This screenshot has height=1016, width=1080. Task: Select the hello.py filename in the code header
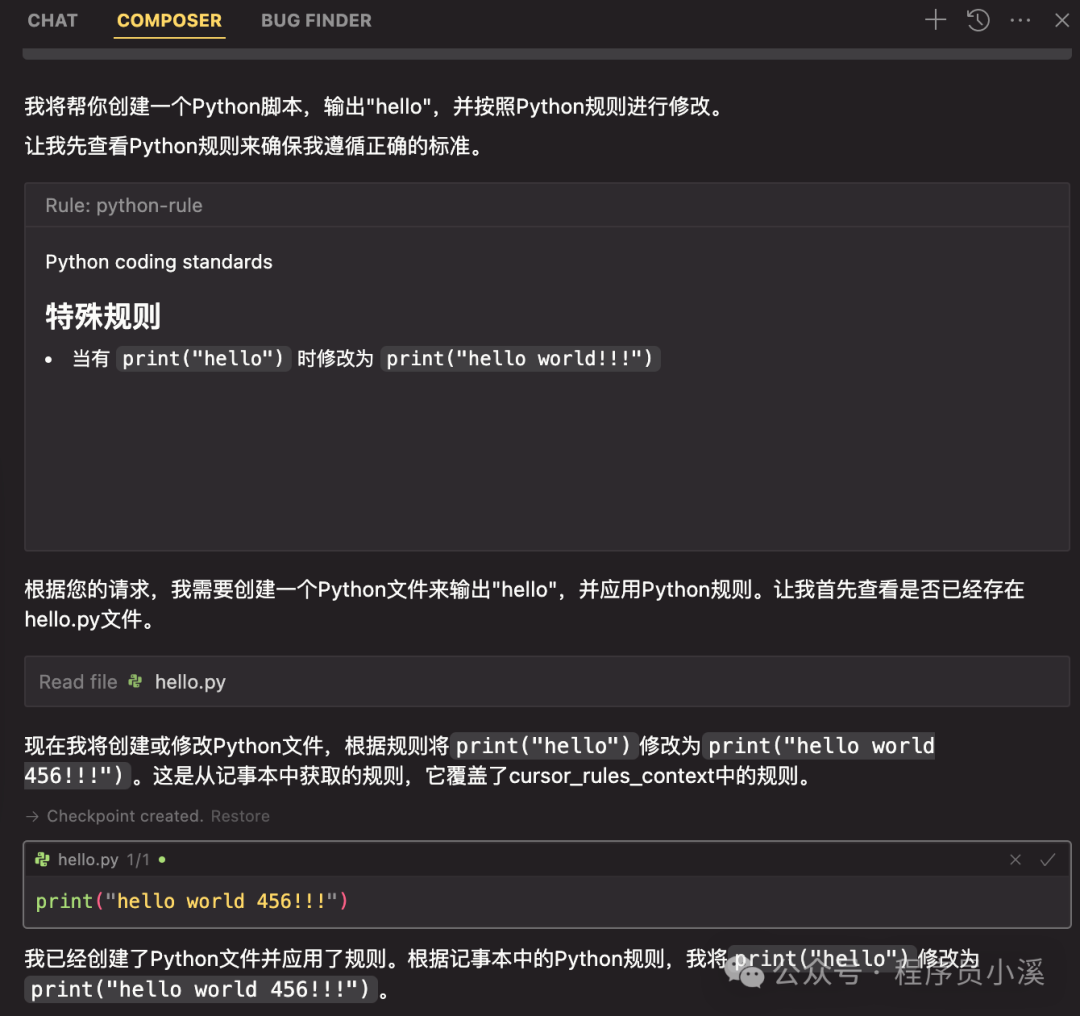pos(86,859)
